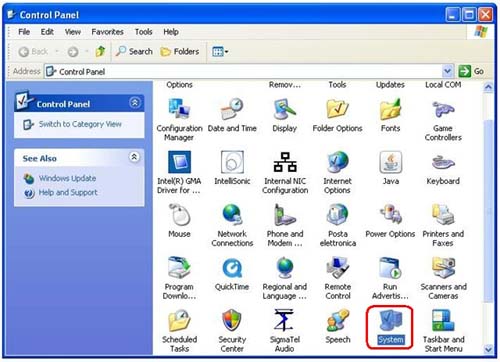Image resolution: width=500 pixels, height=362 pixels.
Task: Open Network Connections icon
Action: point(232,215)
